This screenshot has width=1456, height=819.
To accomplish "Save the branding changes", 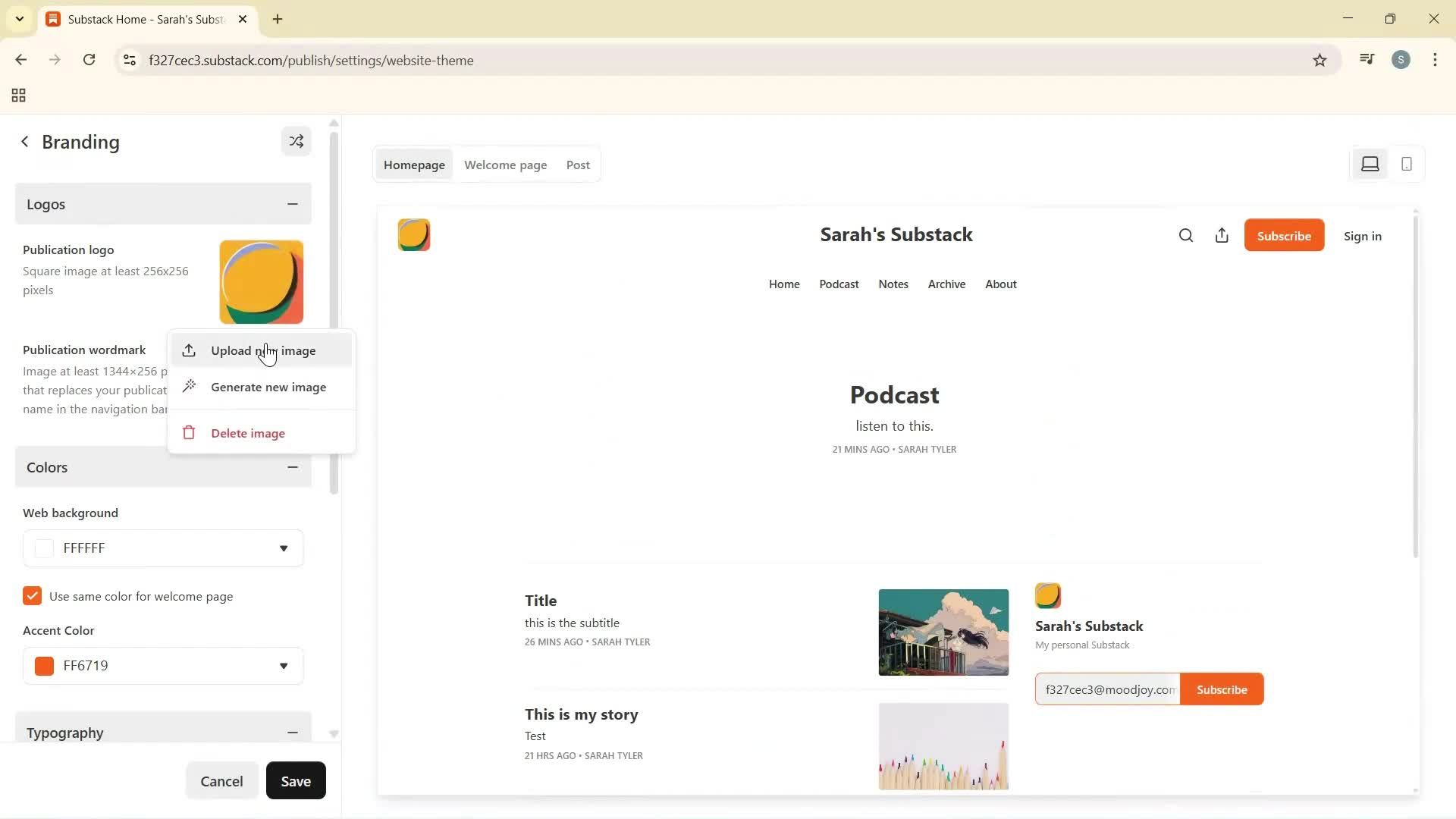I will pos(296,781).
